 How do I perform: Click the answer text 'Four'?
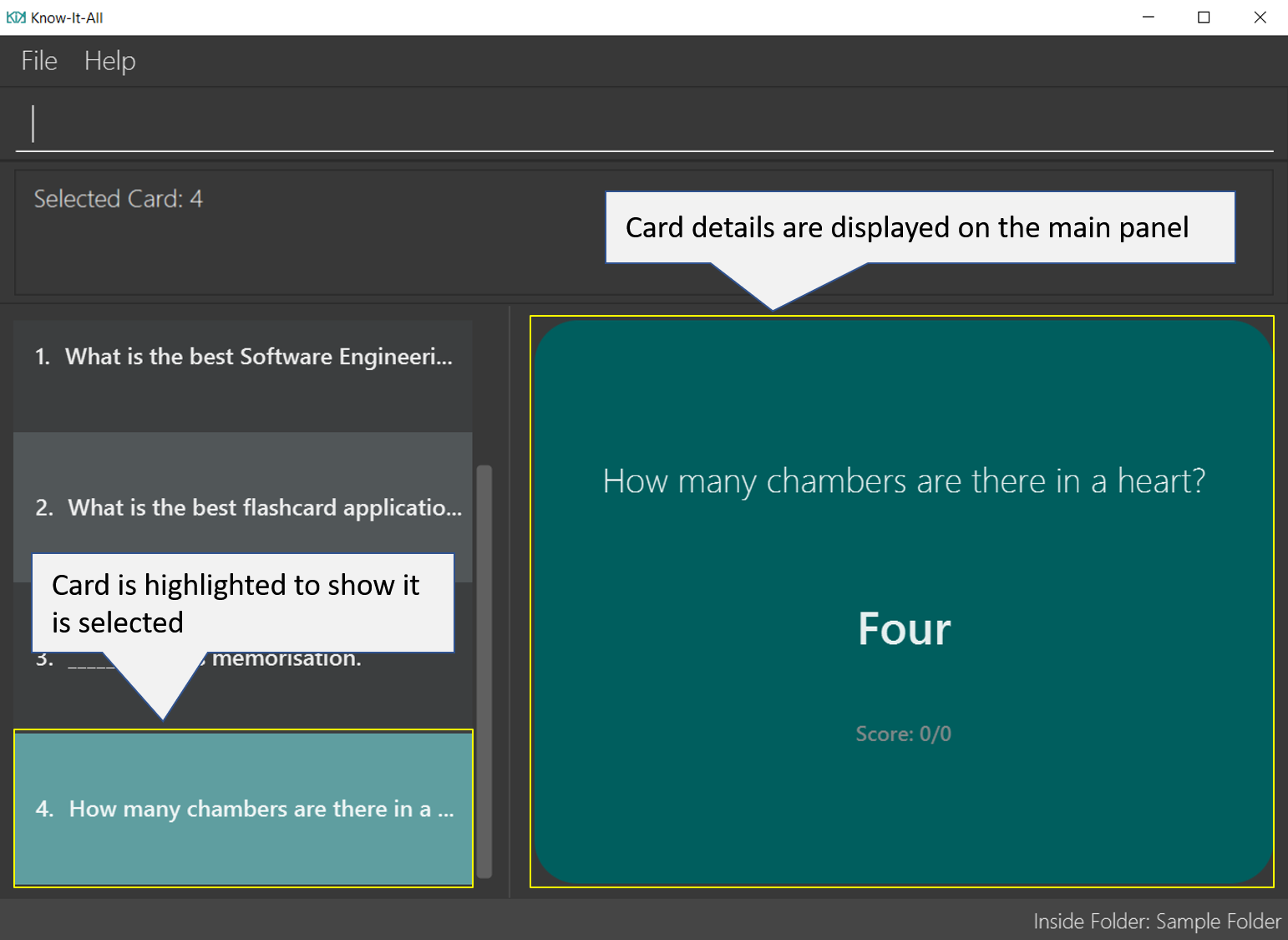(x=904, y=628)
